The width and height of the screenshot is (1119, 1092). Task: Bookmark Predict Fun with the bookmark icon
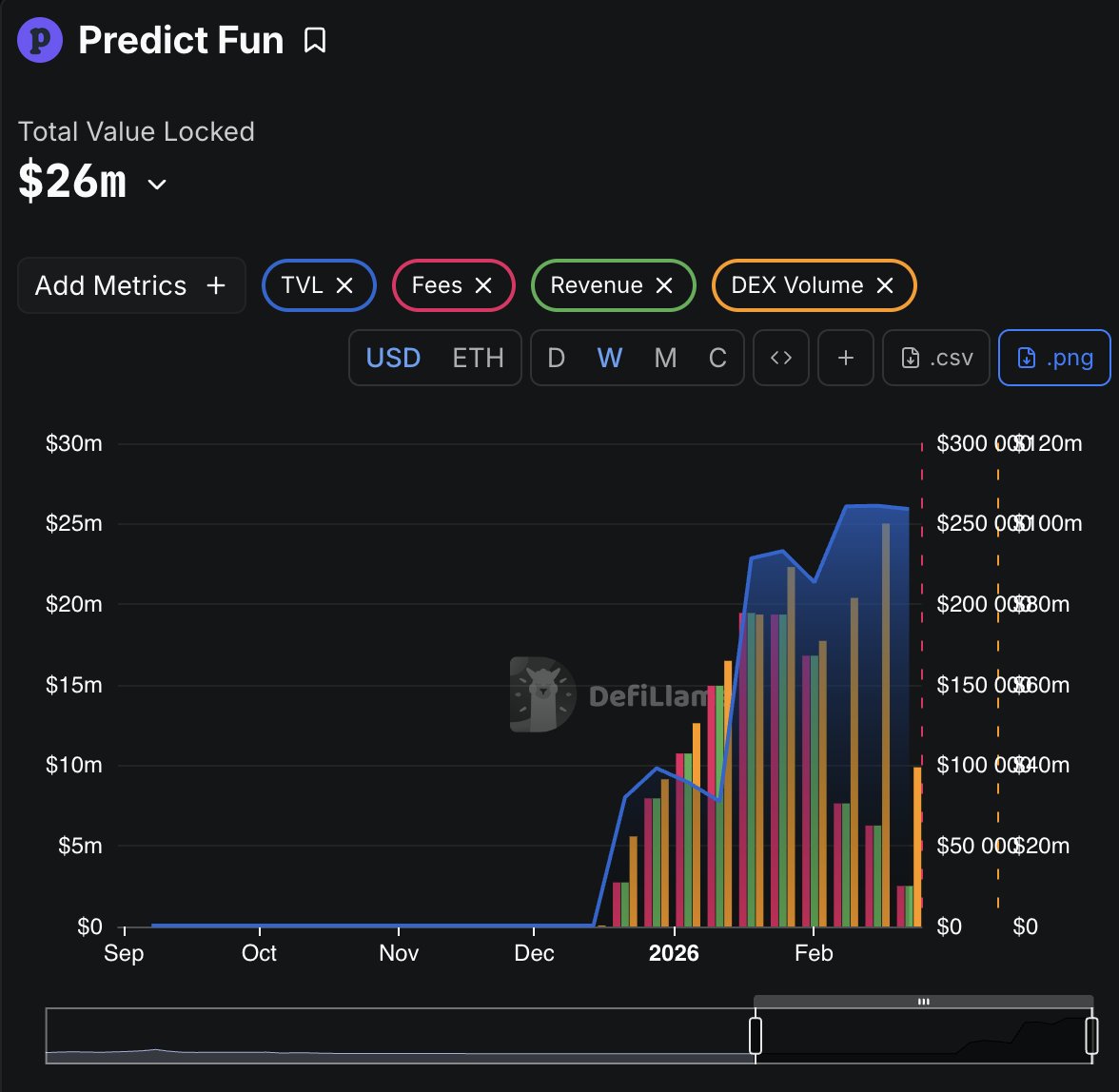(x=315, y=40)
